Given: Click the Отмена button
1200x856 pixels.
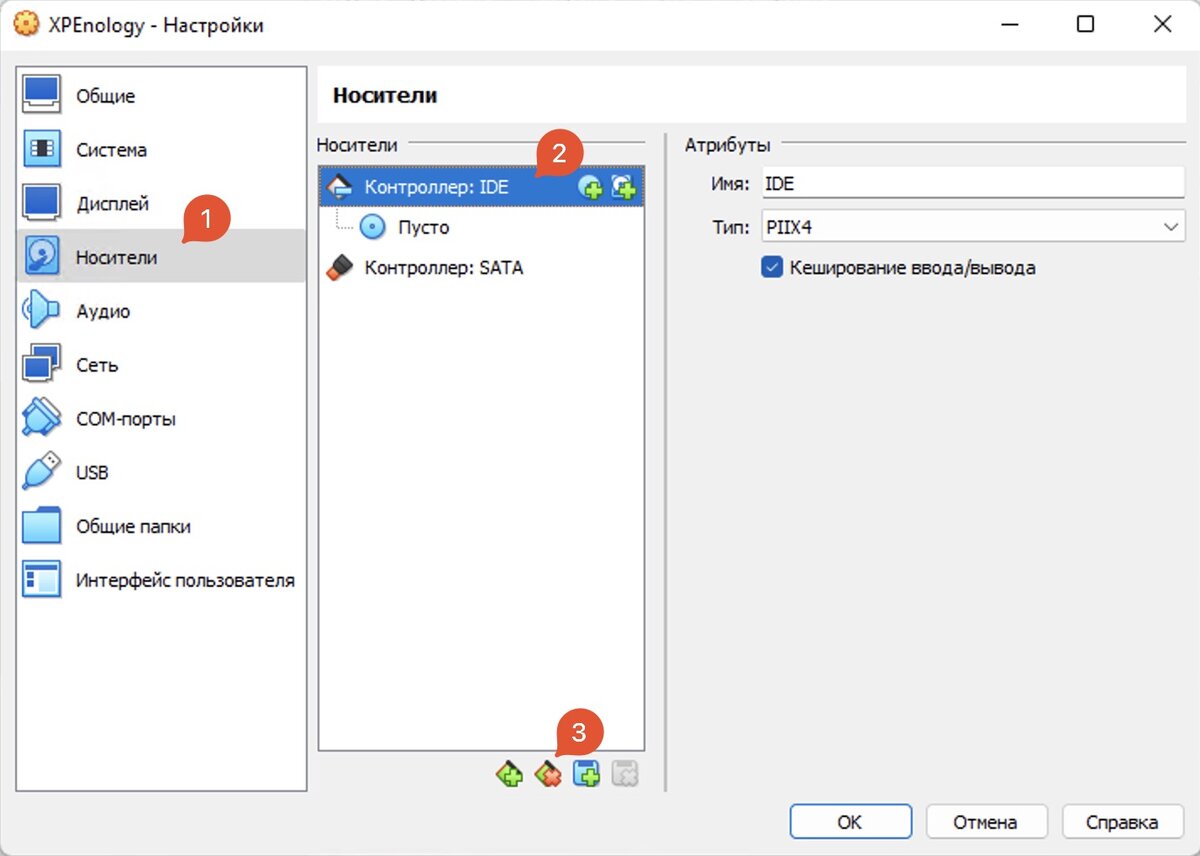Looking at the screenshot, I should [986, 822].
